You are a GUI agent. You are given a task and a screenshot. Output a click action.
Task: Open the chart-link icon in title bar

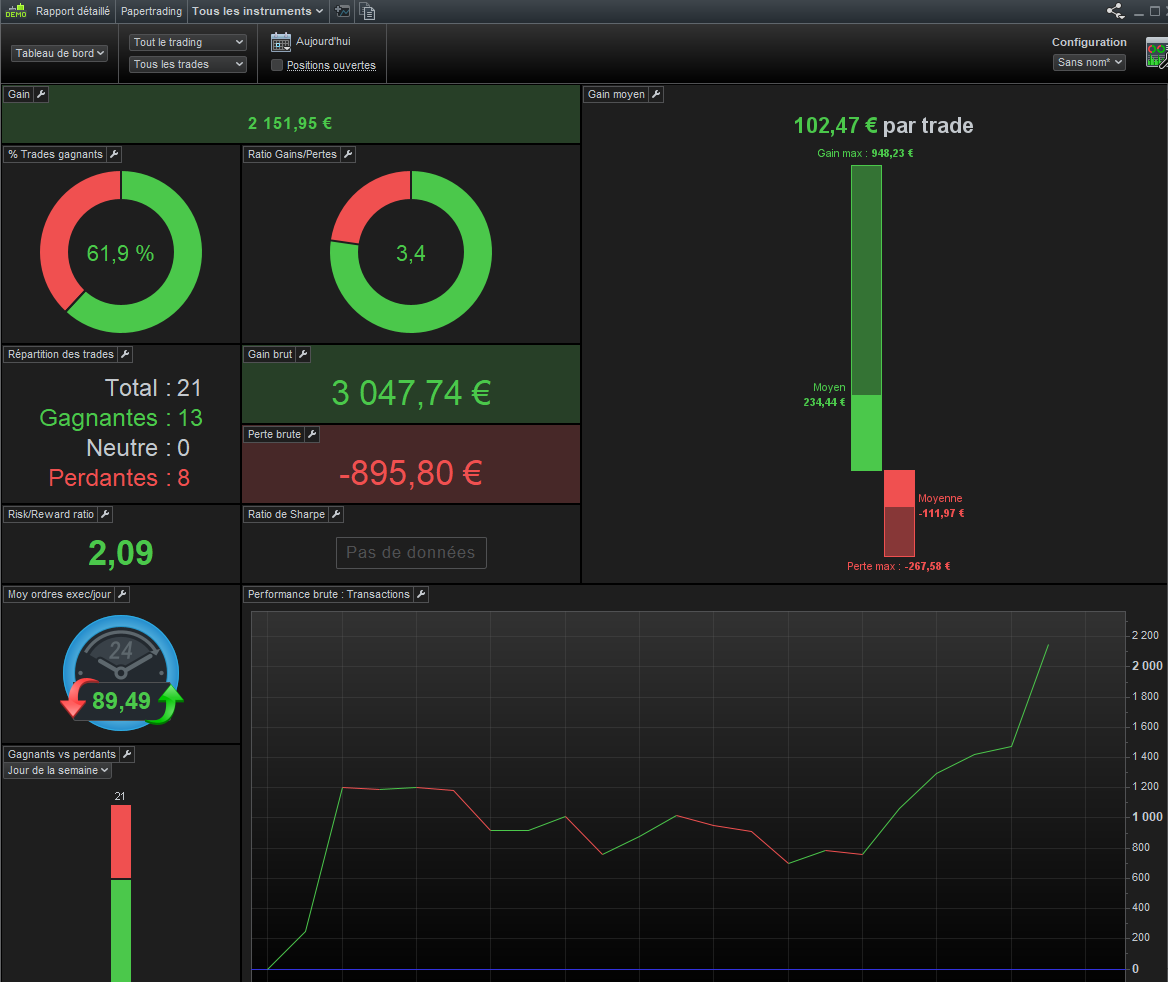point(343,11)
